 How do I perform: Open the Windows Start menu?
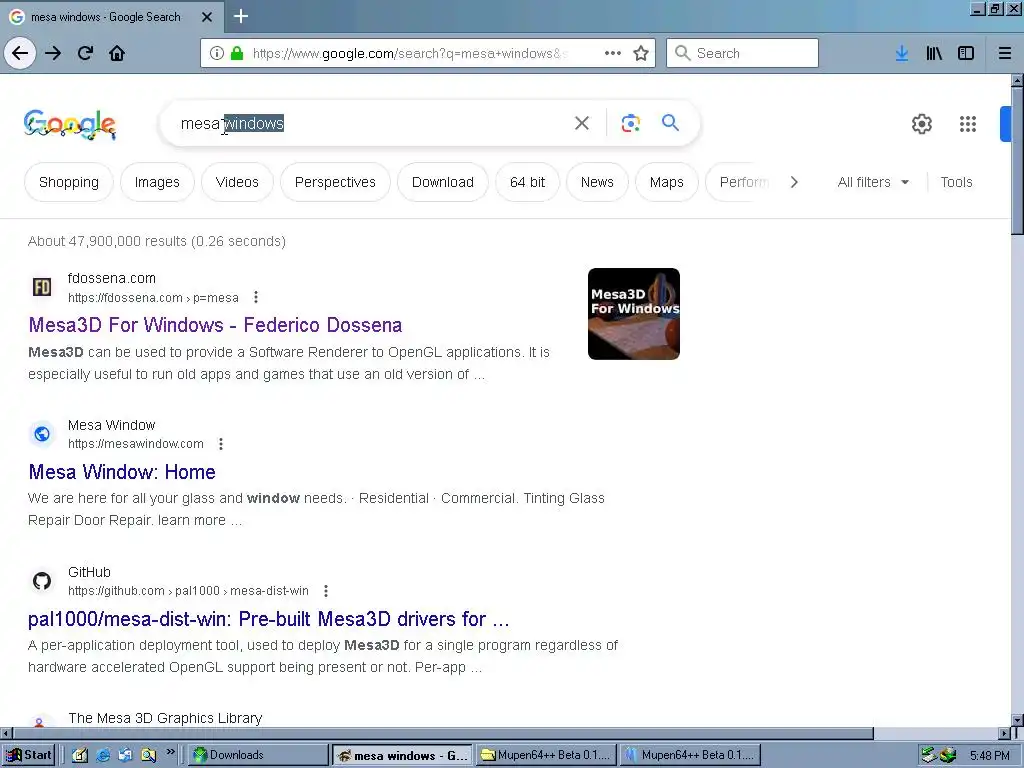pyautogui.click(x=28, y=755)
